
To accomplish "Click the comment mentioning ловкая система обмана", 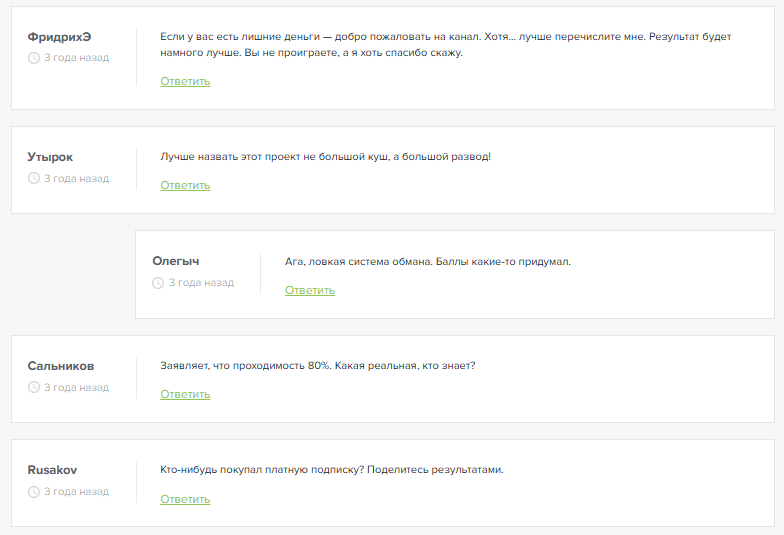I will 427,262.
